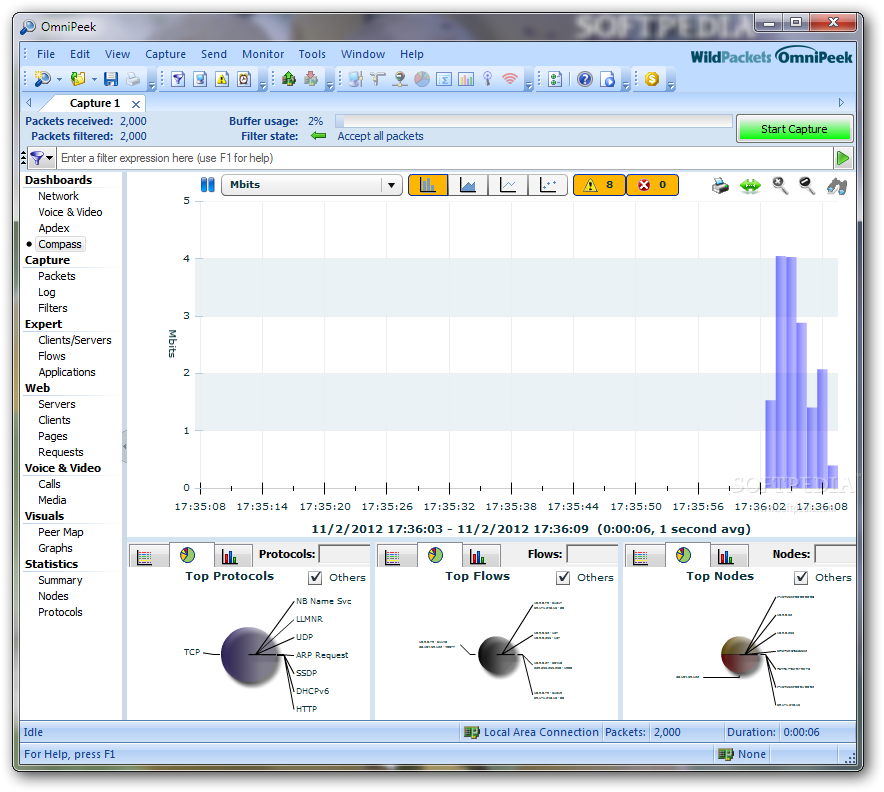Select the Capture 1 tab

pyautogui.click(x=94, y=103)
